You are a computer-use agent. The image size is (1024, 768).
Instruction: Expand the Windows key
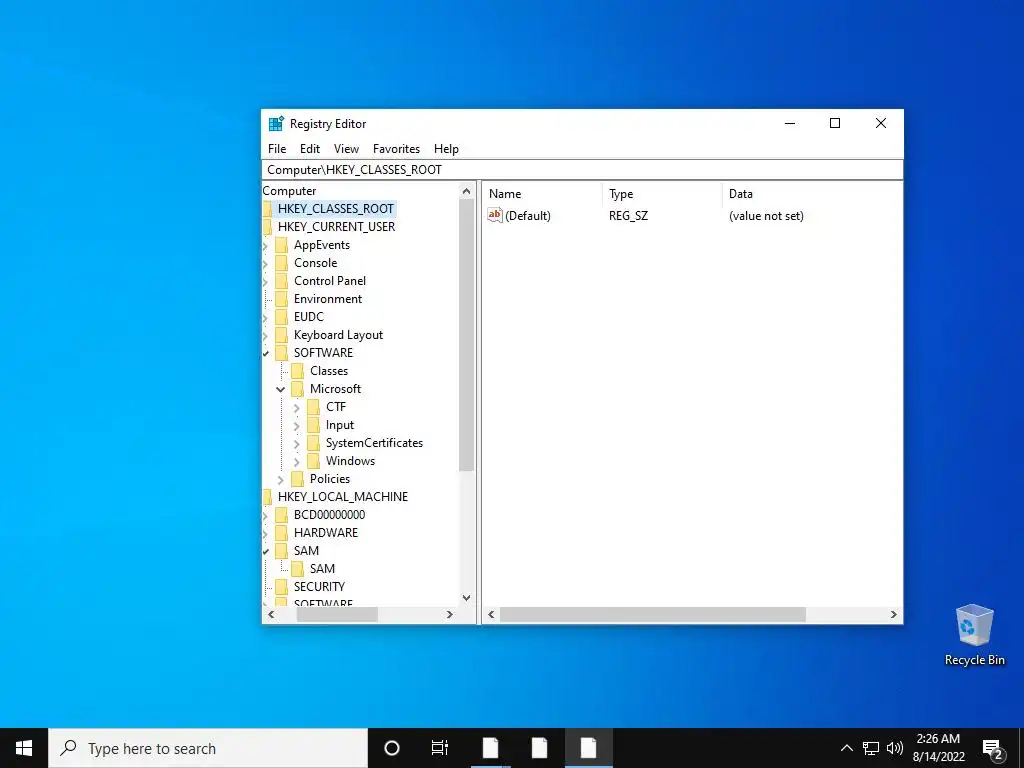tap(296, 462)
